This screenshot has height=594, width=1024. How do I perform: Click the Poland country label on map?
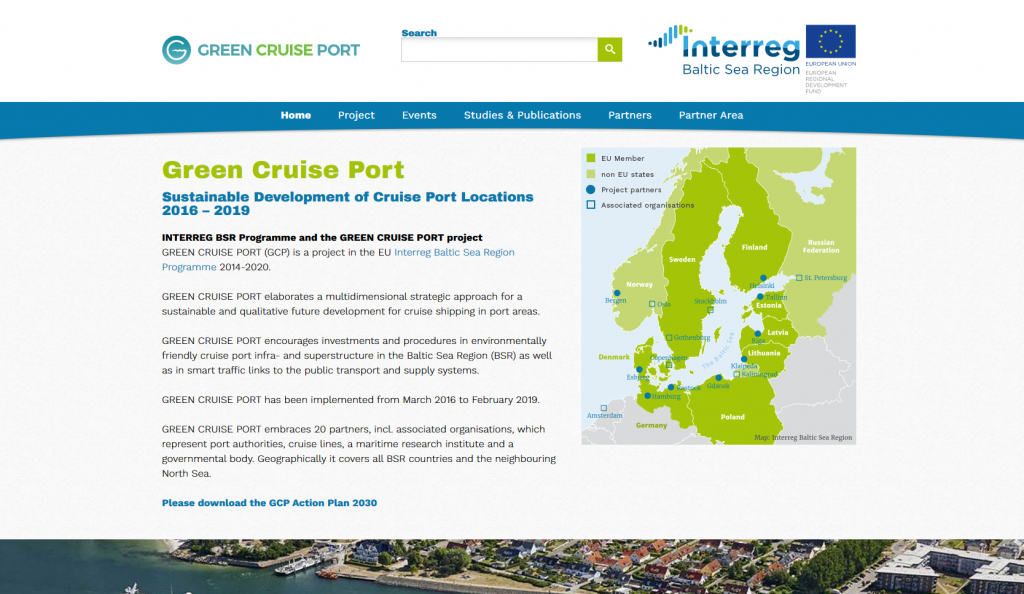point(733,416)
